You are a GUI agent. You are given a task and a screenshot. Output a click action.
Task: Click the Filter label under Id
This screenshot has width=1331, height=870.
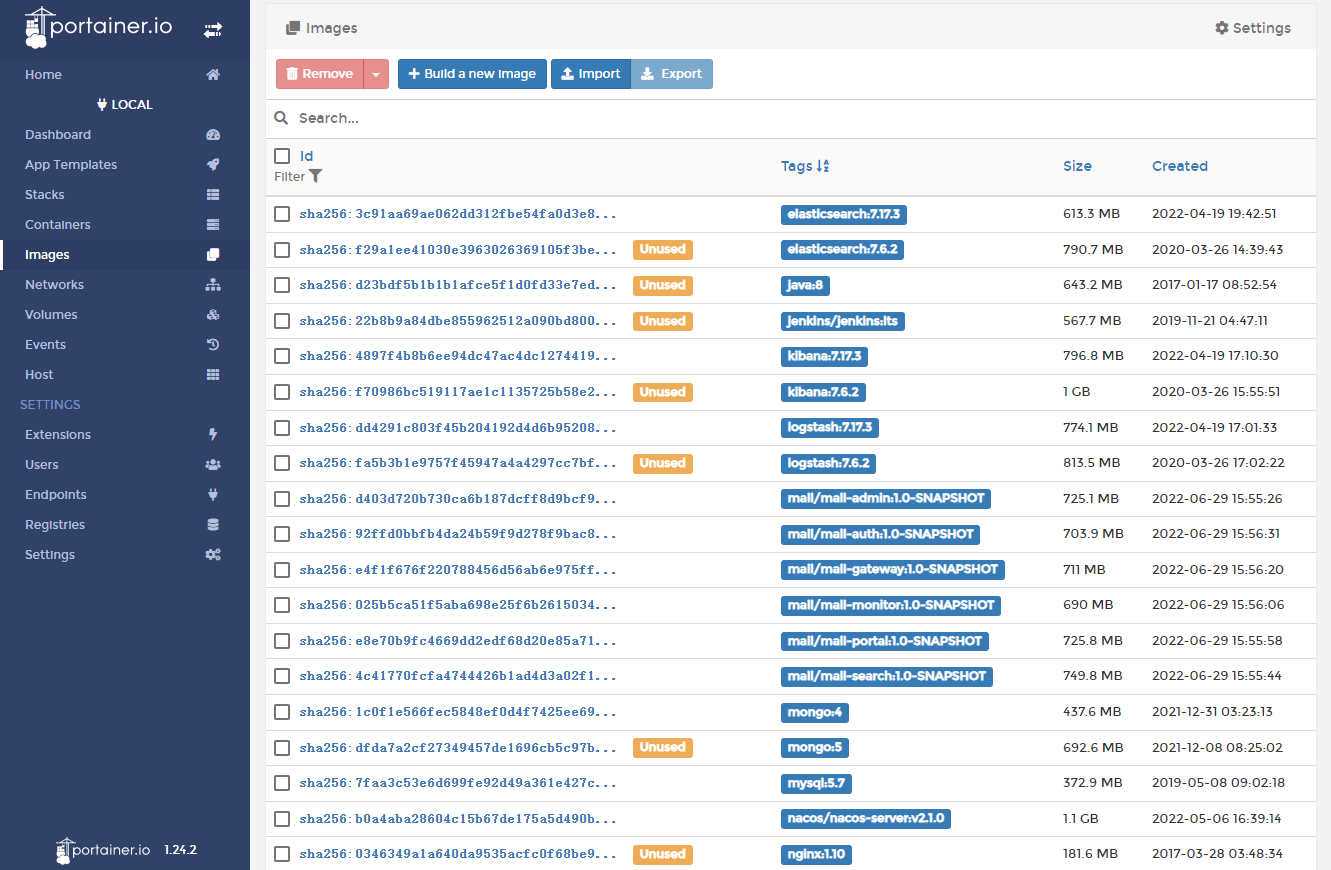point(289,176)
